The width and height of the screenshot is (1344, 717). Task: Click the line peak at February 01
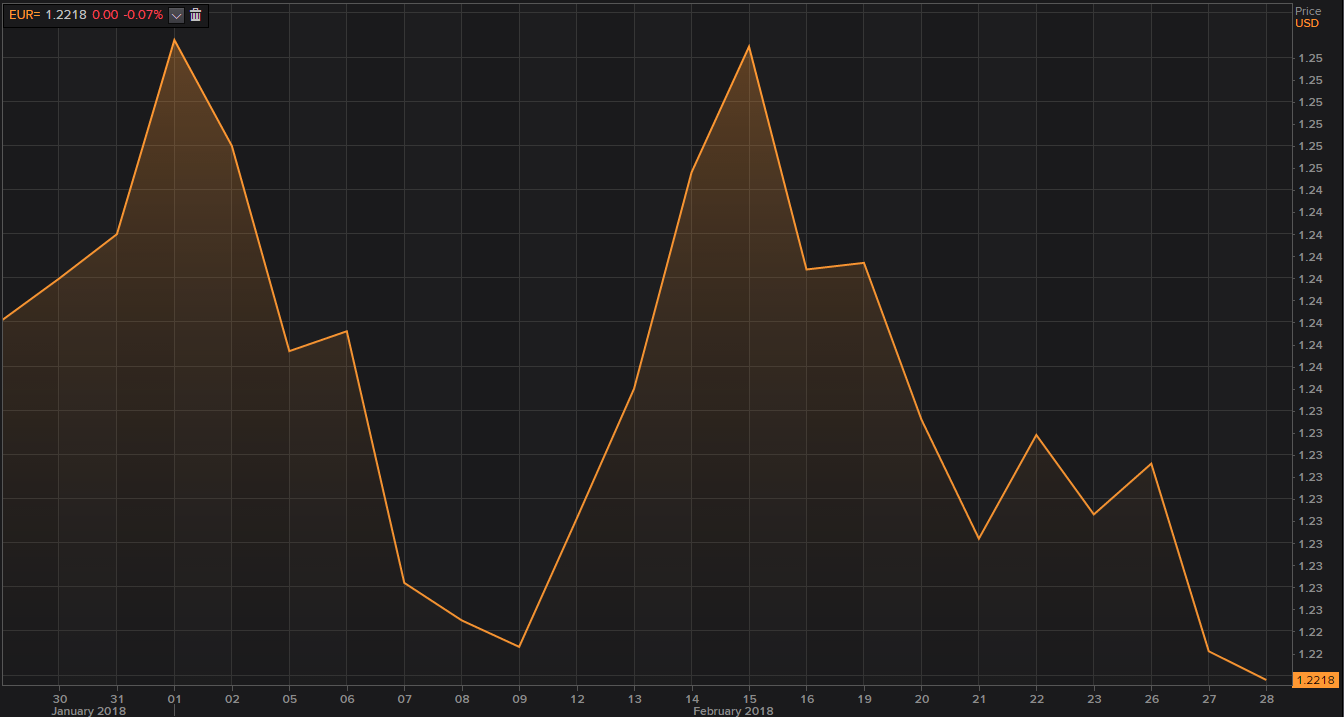coord(175,39)
